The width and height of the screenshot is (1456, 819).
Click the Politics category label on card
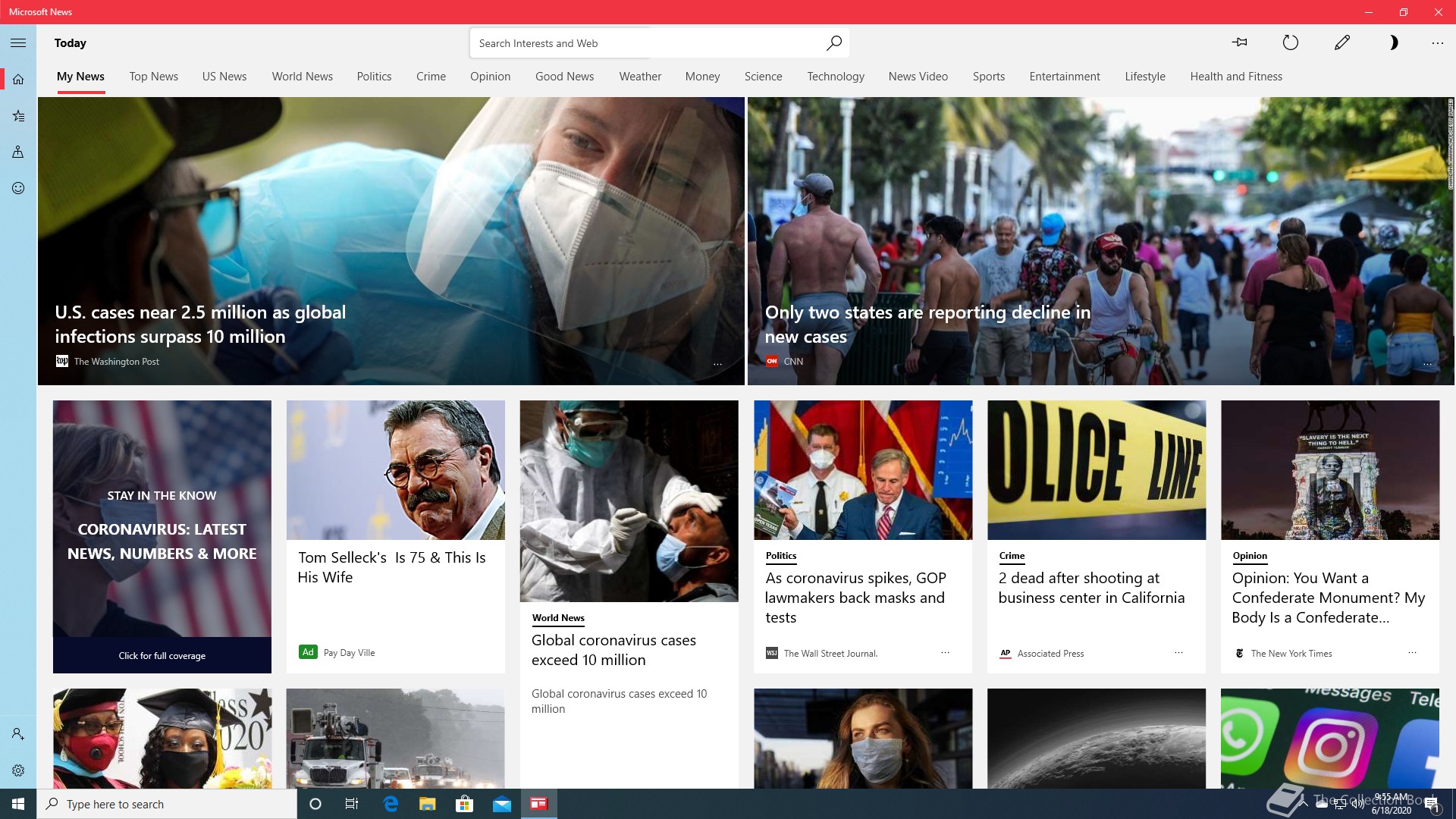(781, 556)
